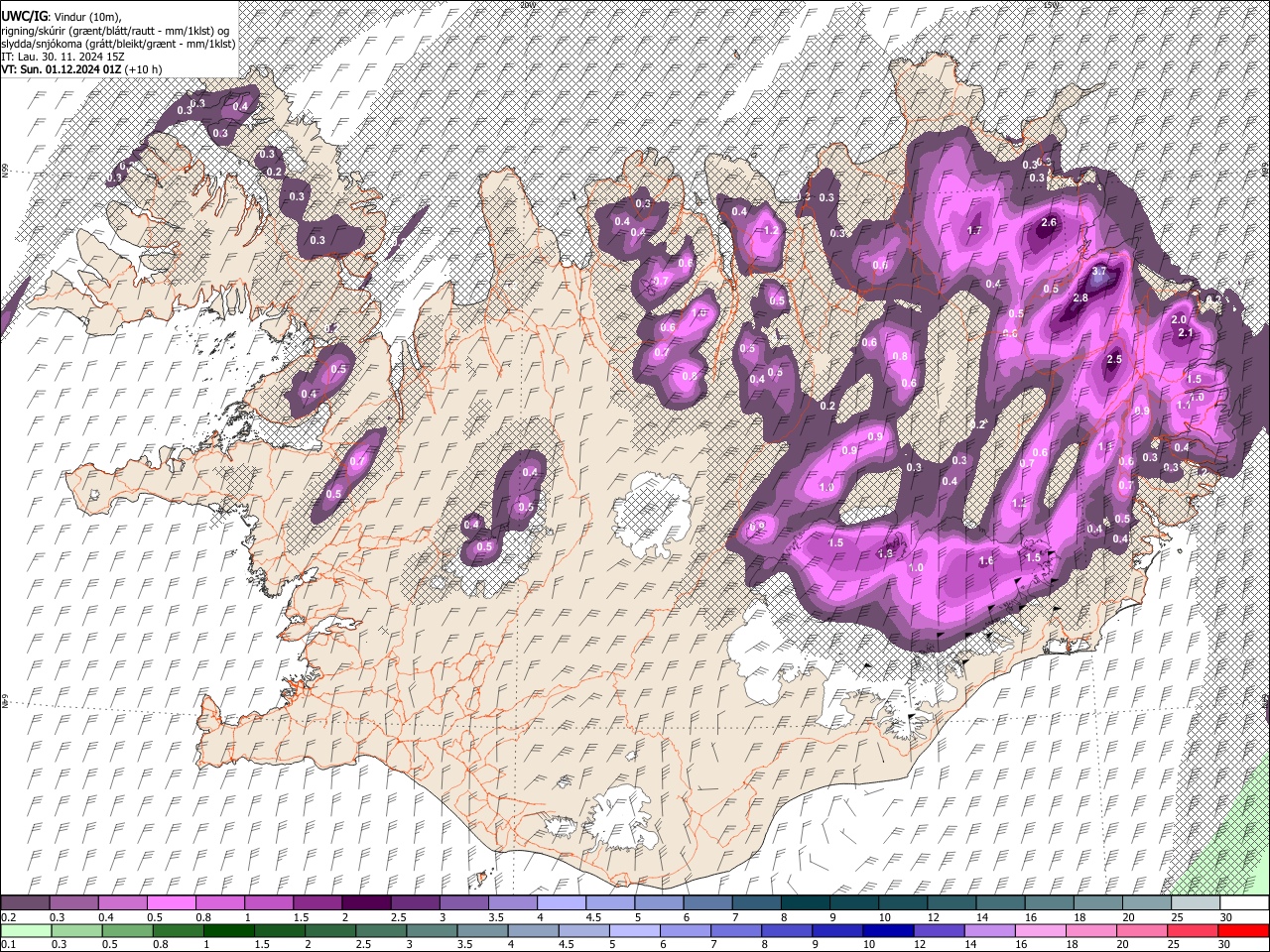Pick upper legend swatch between 0.2 and 0.3
Viewport: 1270px width, 952px height.
click(x=26, y=903)
